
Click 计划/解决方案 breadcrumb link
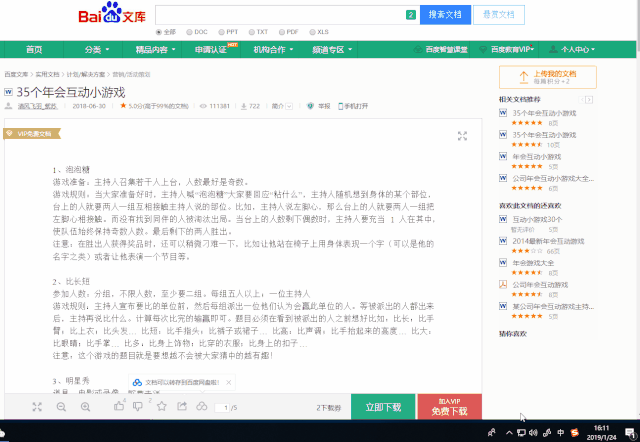pos(86,74)
